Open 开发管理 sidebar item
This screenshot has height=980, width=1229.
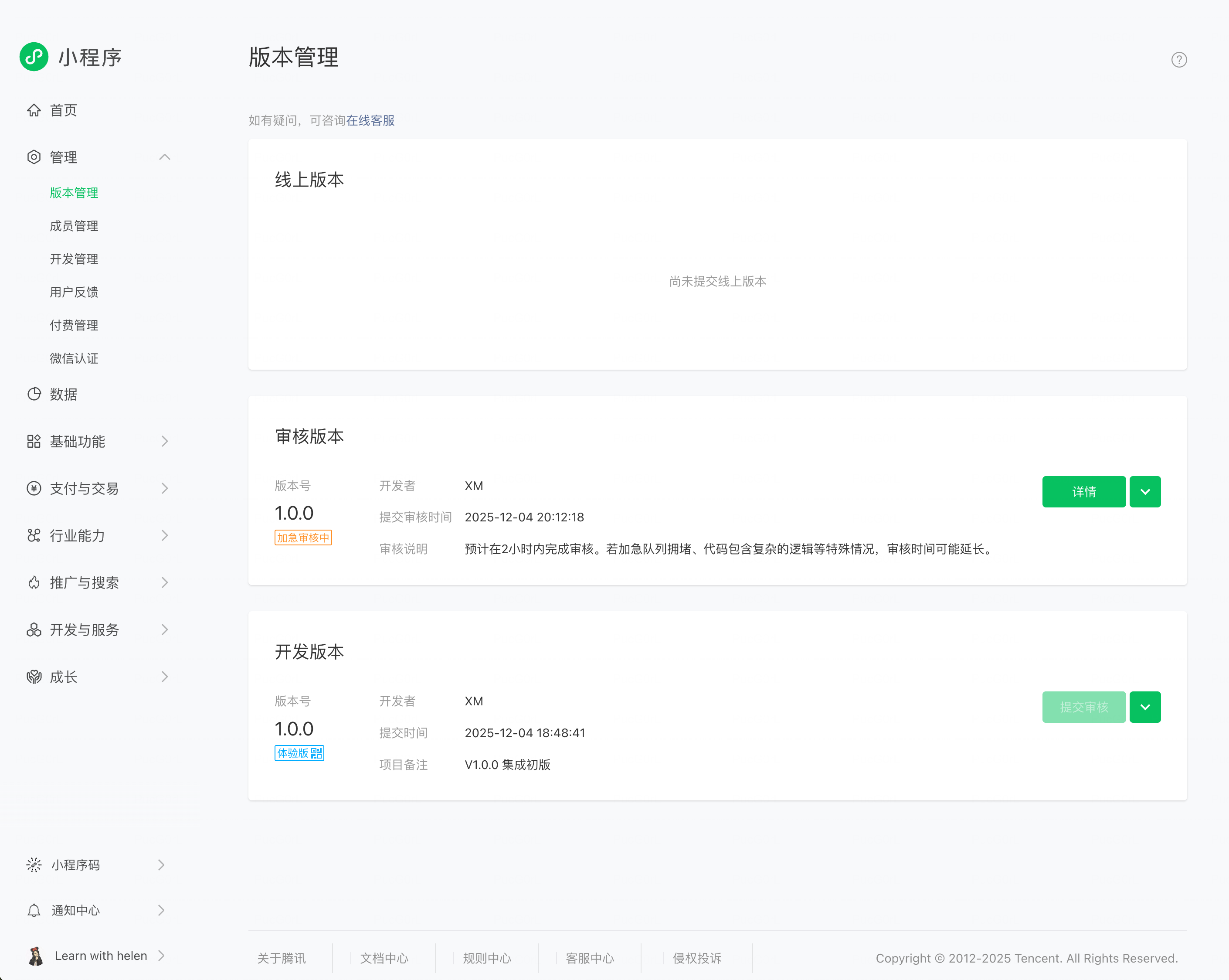tap(74, 259)
